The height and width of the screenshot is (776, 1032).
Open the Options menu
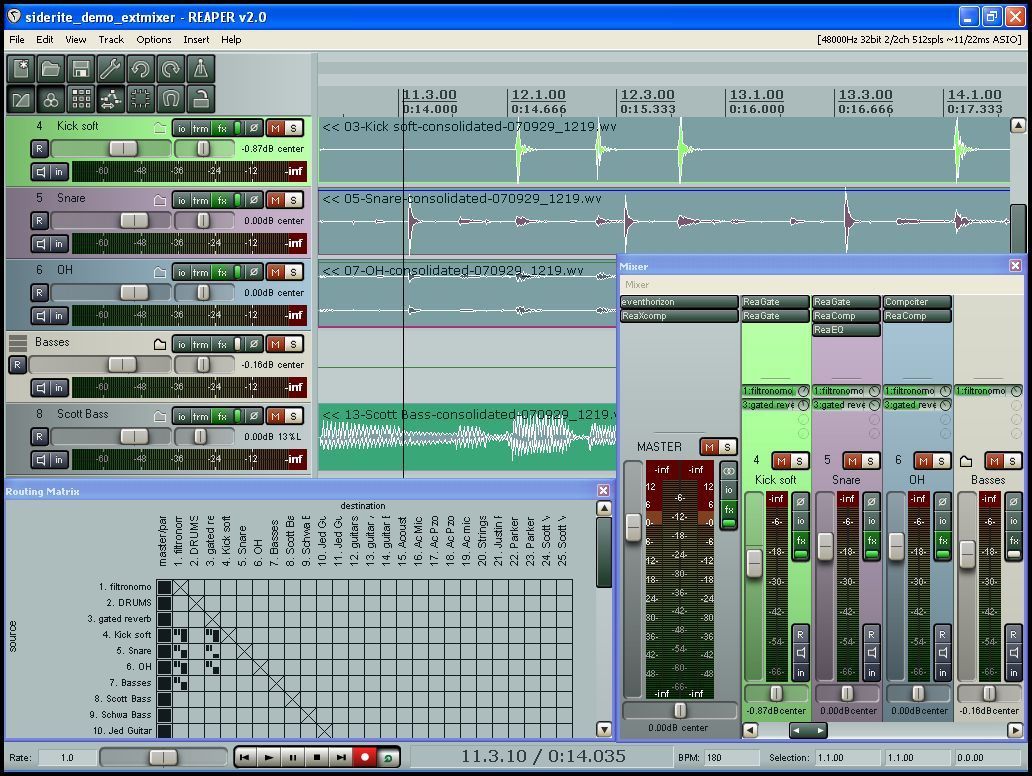pyautogui.click(x=154, y=40)
